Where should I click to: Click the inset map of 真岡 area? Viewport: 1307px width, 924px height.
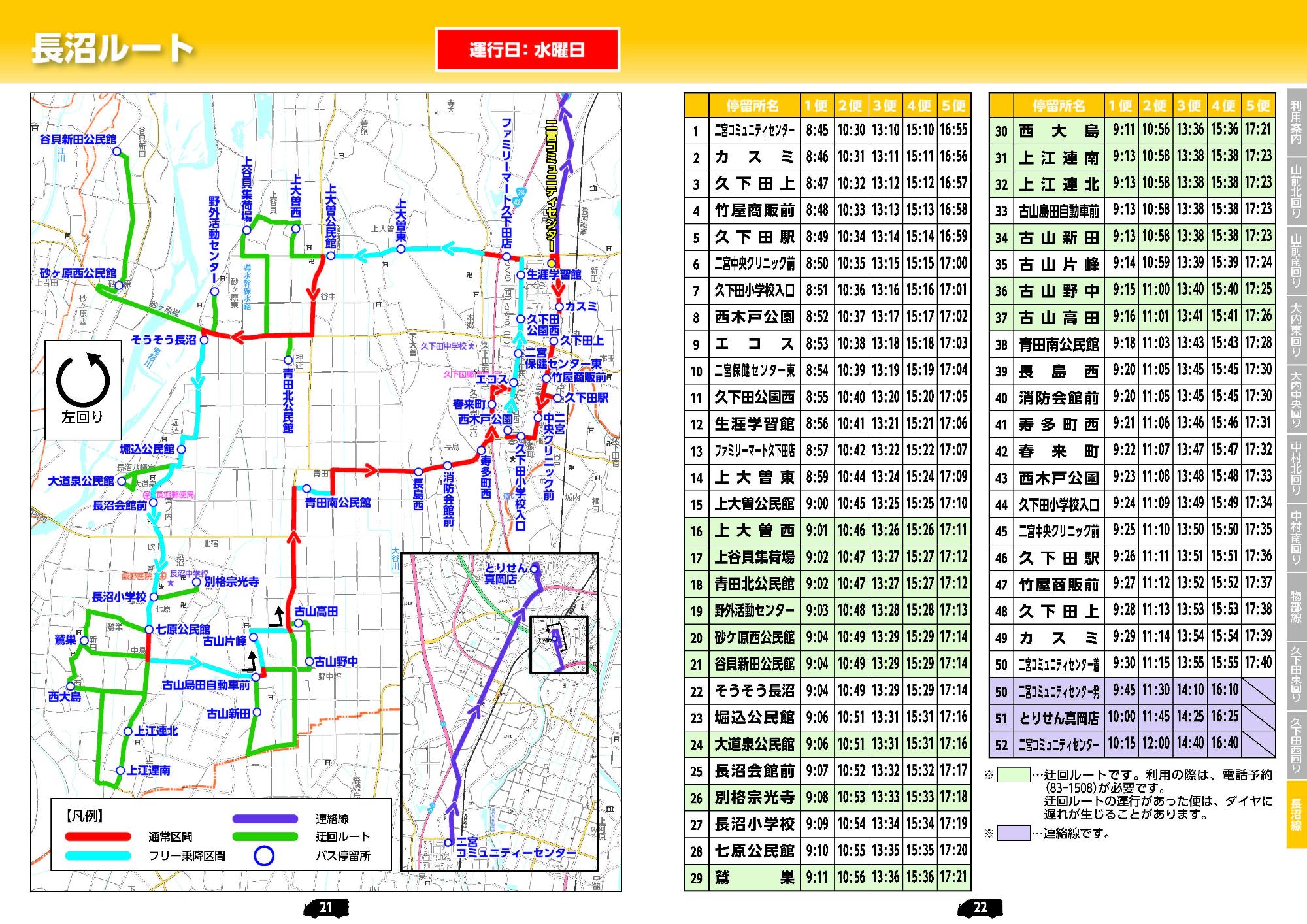499,712
